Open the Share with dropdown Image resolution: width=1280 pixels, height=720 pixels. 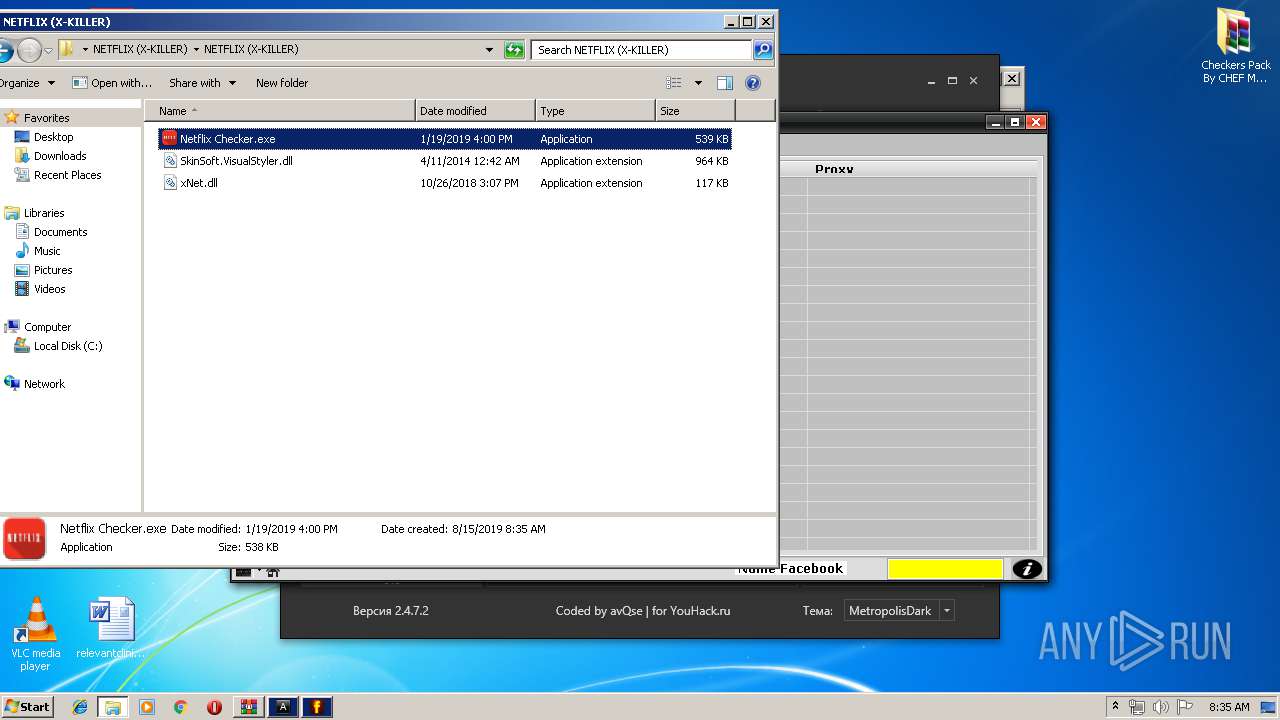coord(202,83)
